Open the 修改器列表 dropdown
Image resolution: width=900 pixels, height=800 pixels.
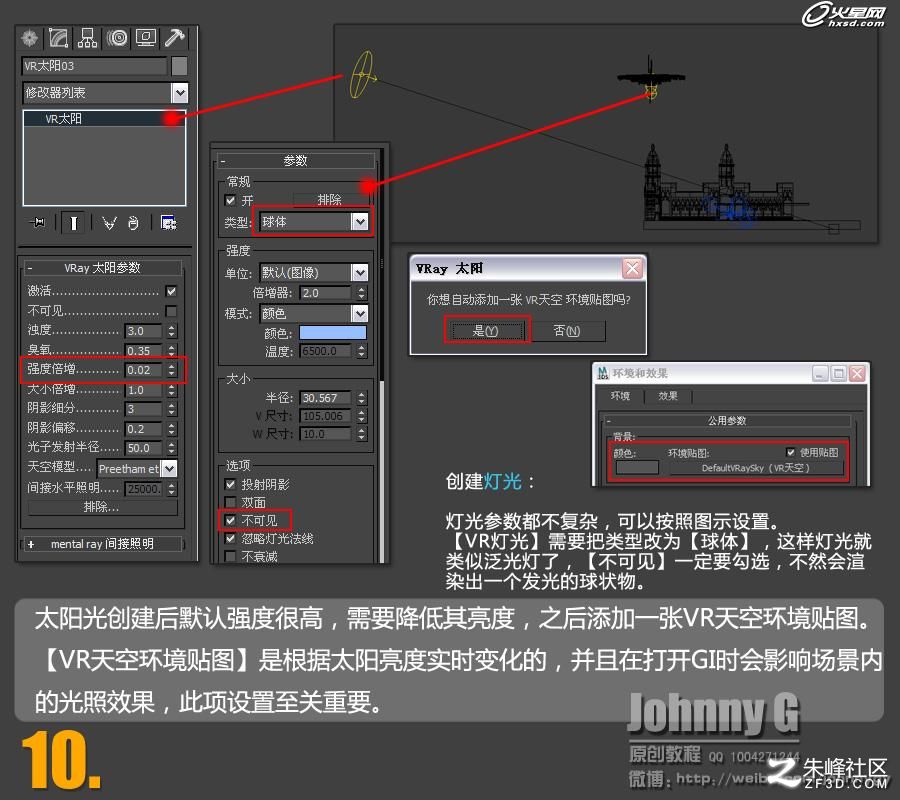click(x=180, y=92)
